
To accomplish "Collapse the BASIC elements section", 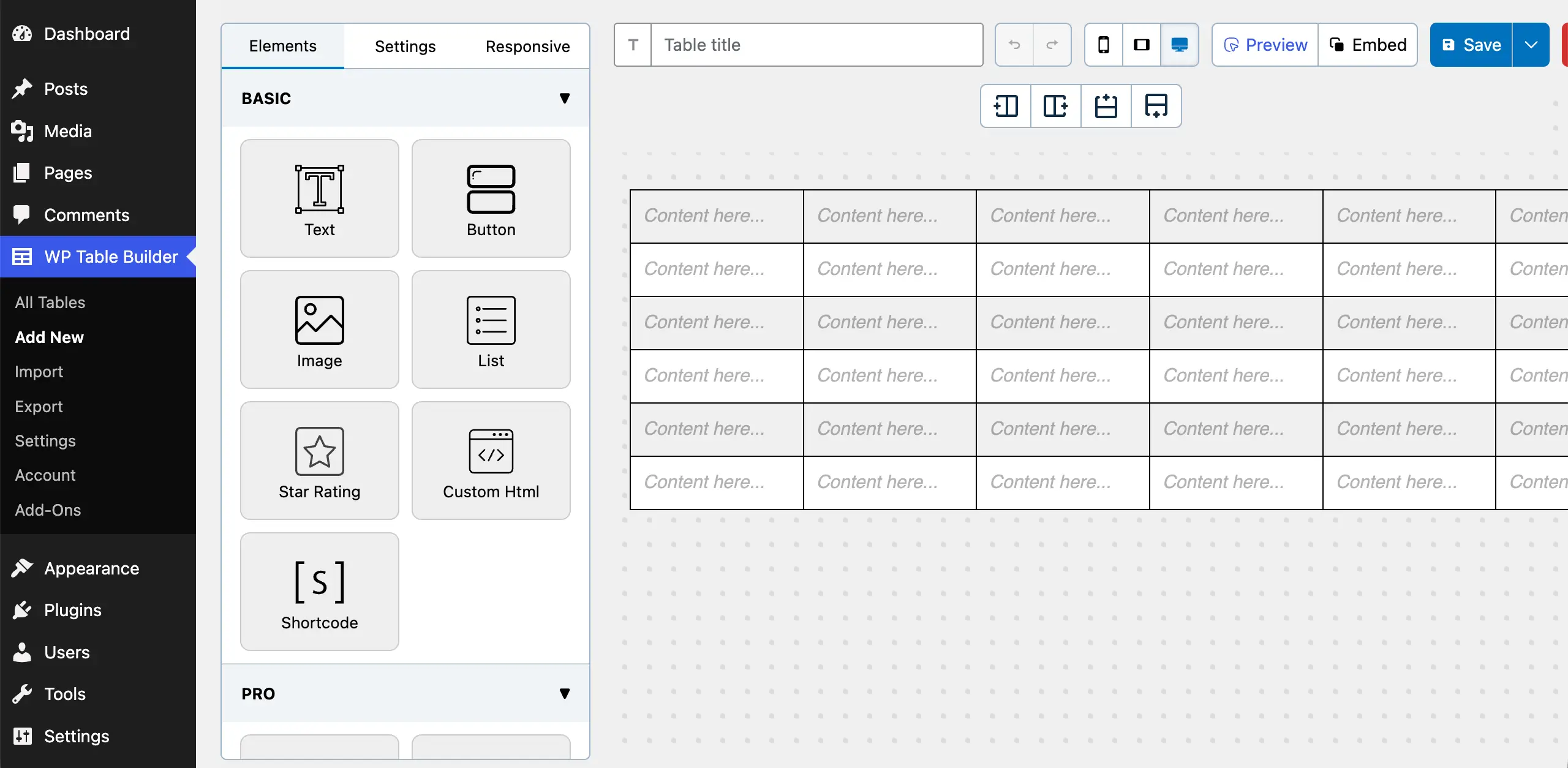I will coord(564,98).
